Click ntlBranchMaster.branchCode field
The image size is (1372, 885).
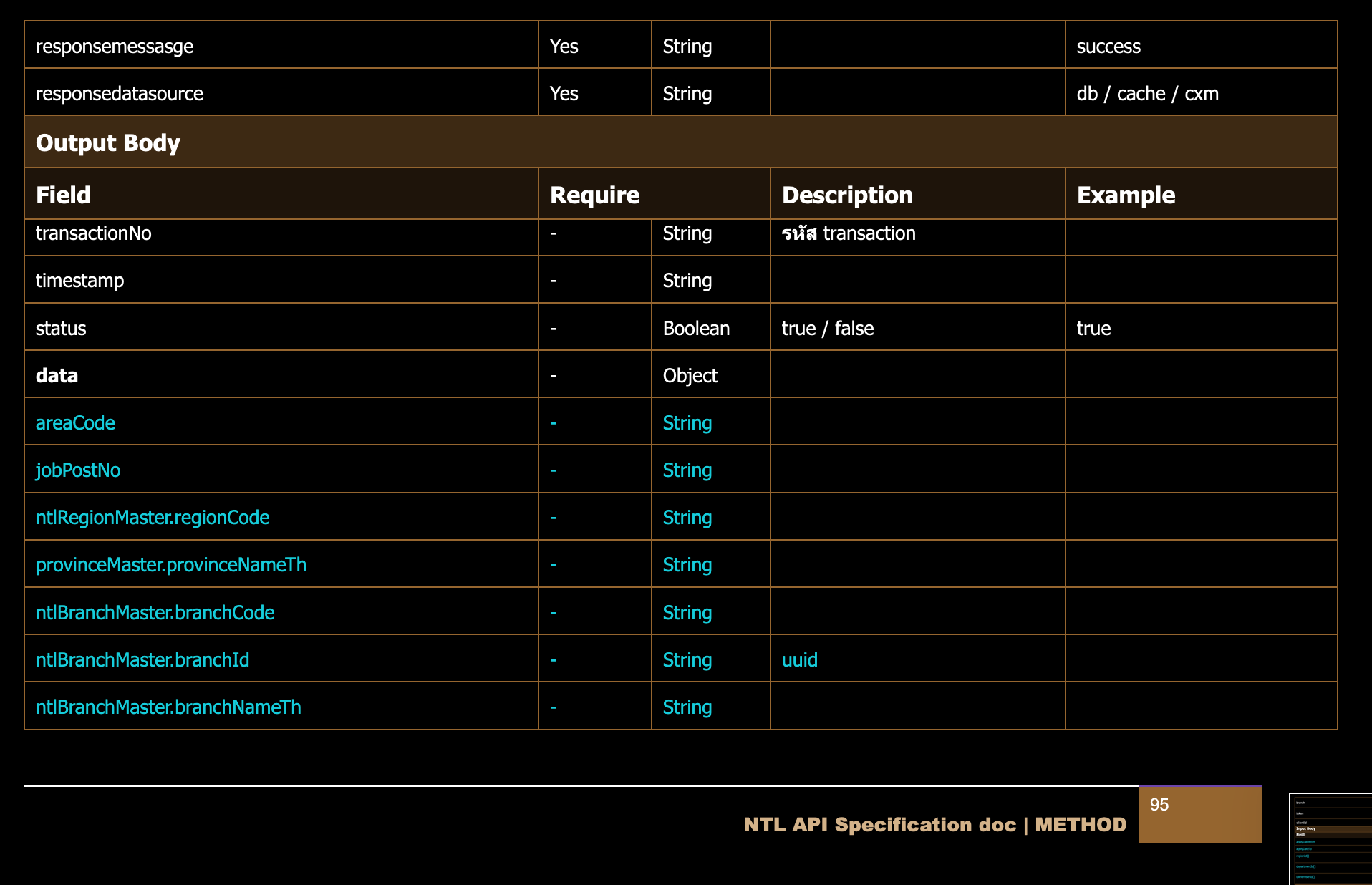tap(155, 612)
